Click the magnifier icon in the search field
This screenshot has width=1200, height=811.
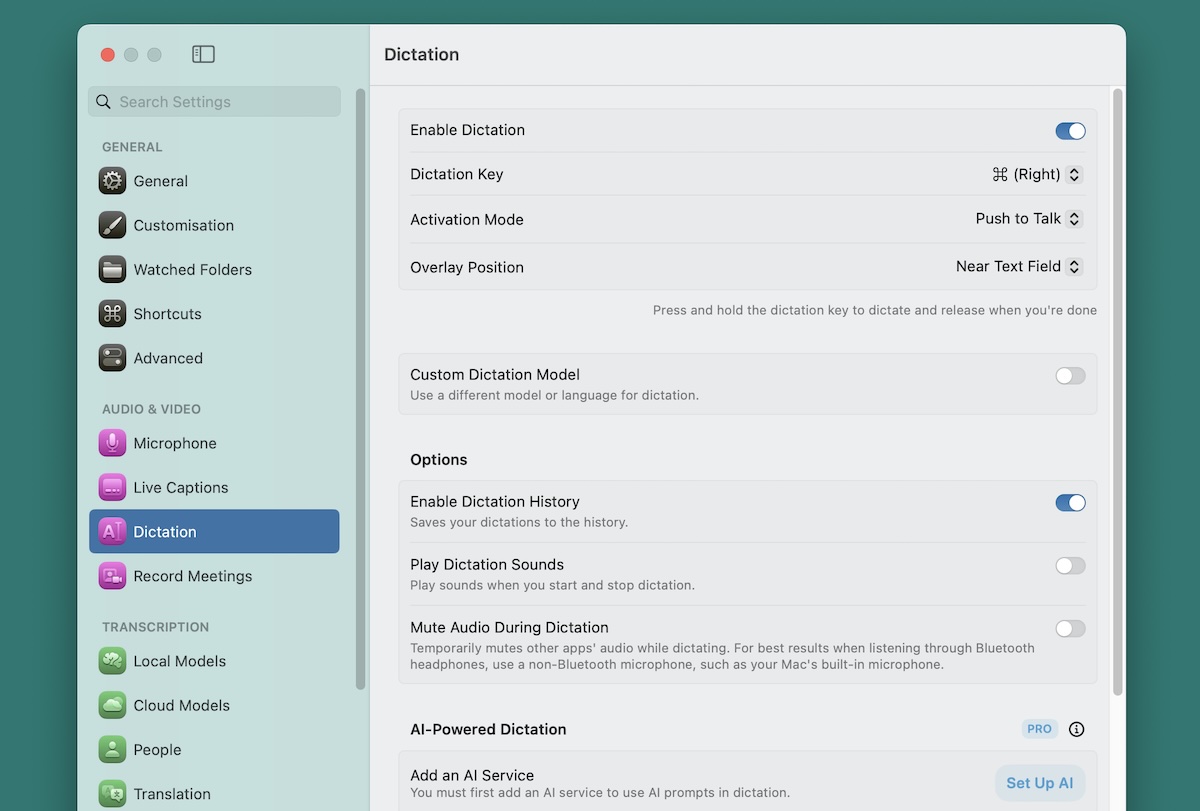pyautogui.click(x=103, y=102)
